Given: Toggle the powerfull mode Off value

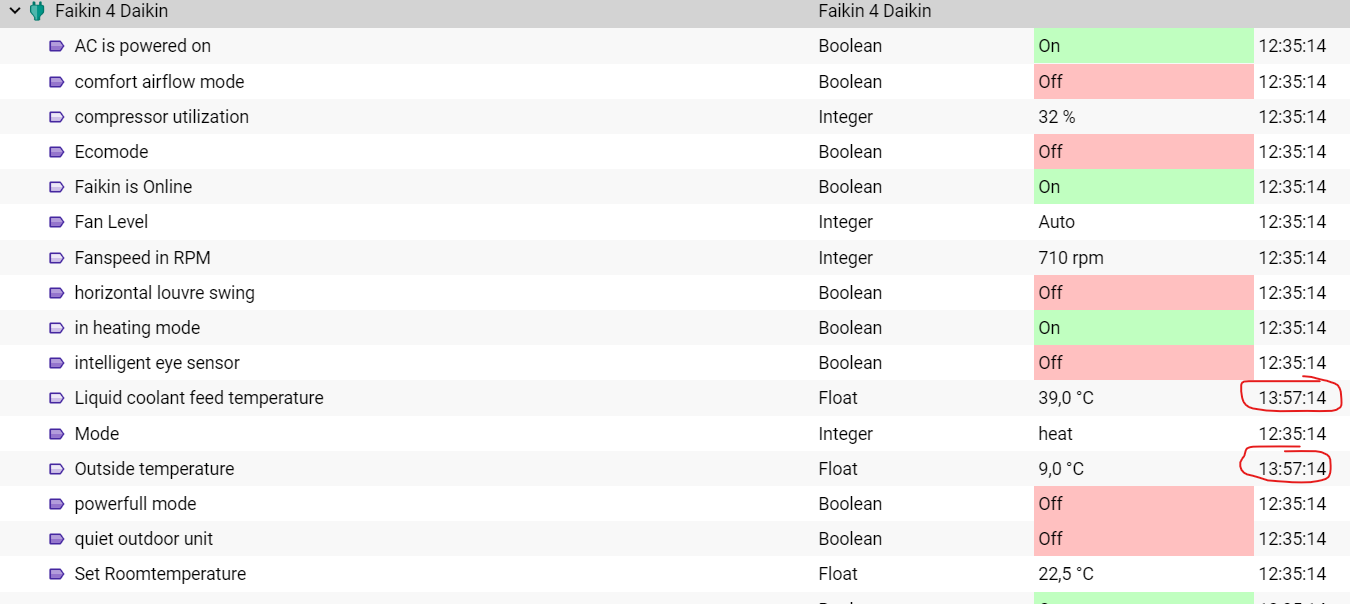Looking at the screenshot, I should click(1143, 504).
